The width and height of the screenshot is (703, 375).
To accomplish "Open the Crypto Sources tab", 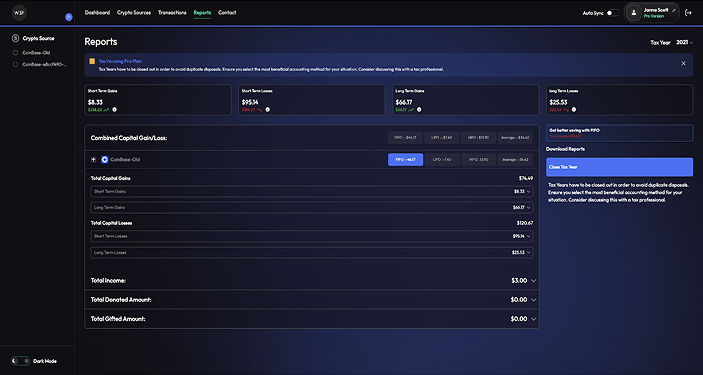I will tap(134, 13).
